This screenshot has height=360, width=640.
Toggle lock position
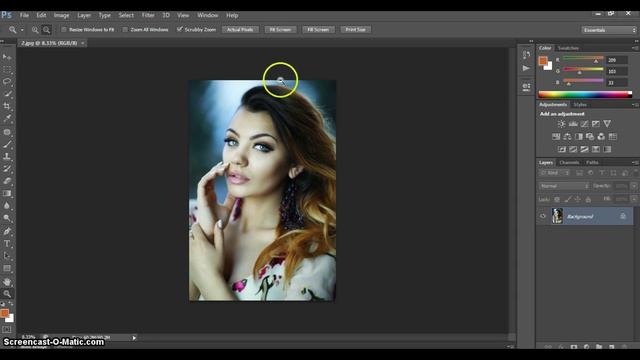coord(578,199)
